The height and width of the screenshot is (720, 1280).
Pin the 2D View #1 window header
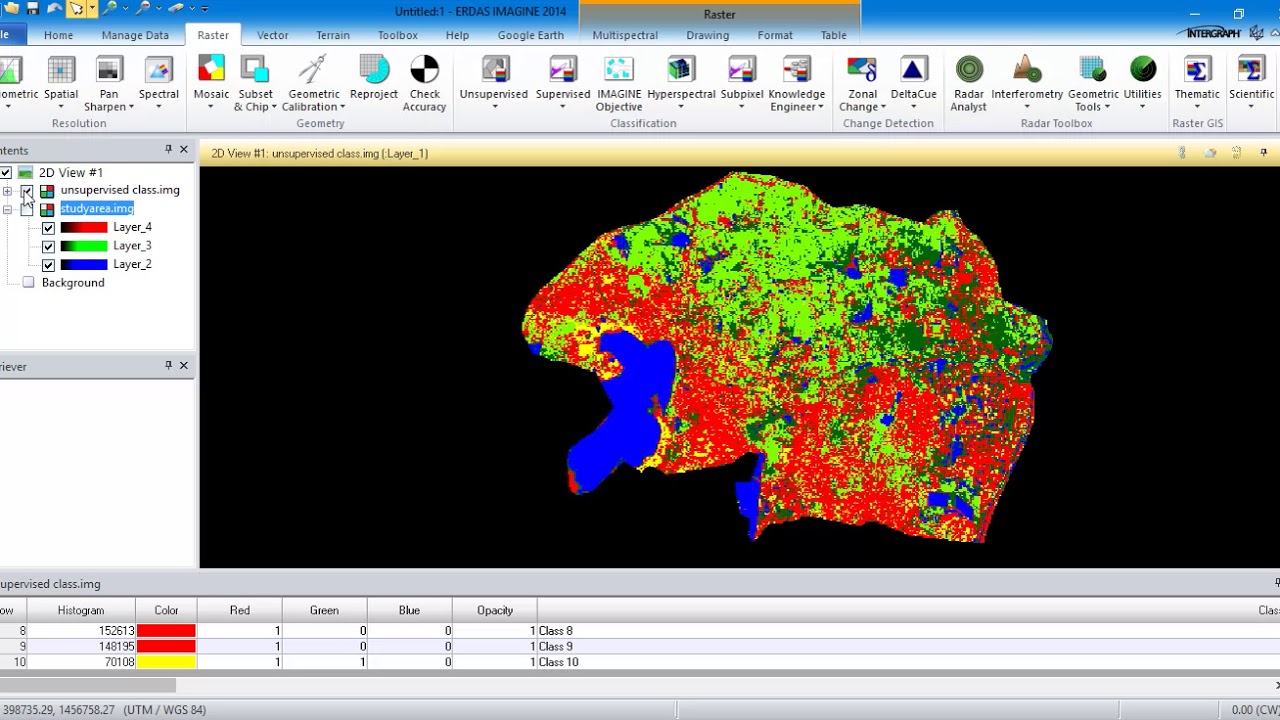[1264, 153]
